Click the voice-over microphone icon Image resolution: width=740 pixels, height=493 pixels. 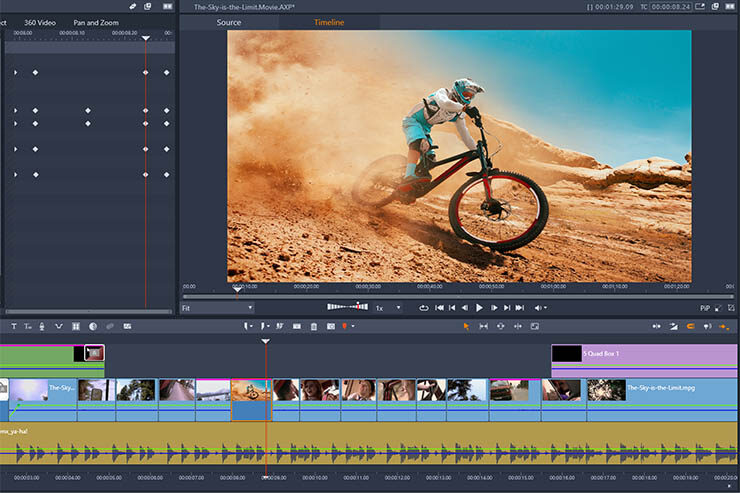pyautogui.click(x=43, y=326)
